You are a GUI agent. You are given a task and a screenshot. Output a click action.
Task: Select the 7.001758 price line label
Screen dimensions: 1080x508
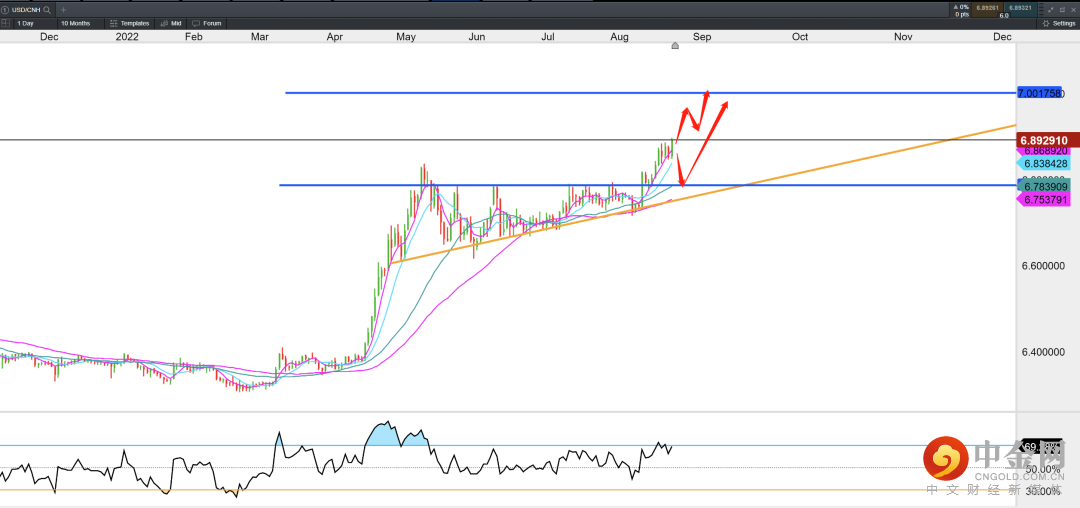(x=1040, y=92)
